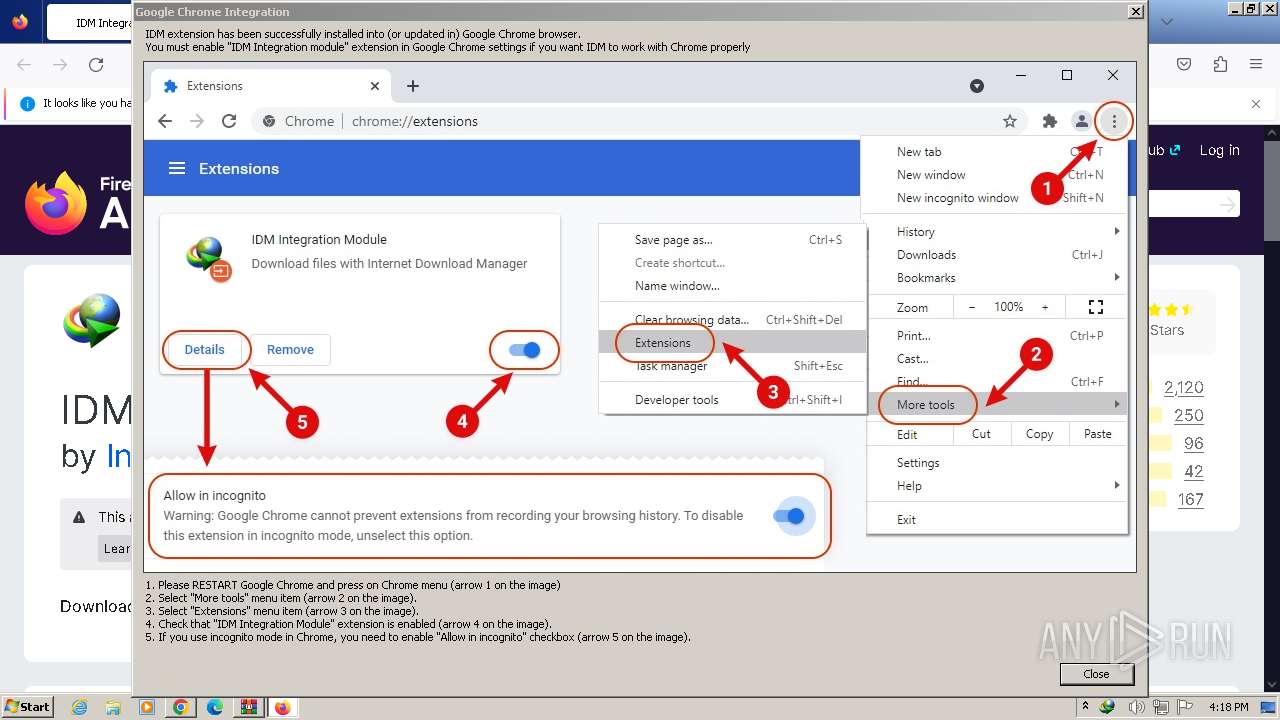The image size is (1280, 720).
Task: Go back in Firefox window
Action: pyautogui.click(x=24, y=65)
